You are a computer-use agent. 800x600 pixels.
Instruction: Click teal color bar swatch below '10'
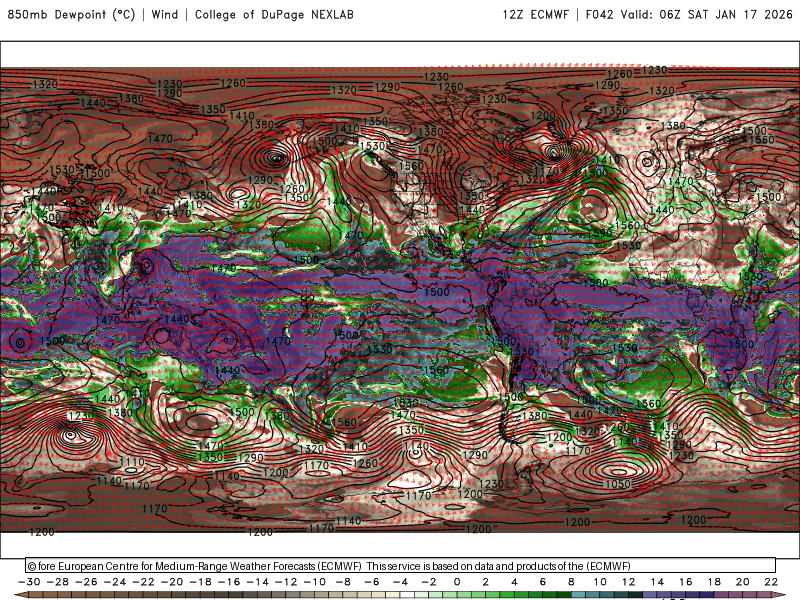coord(607,596)
